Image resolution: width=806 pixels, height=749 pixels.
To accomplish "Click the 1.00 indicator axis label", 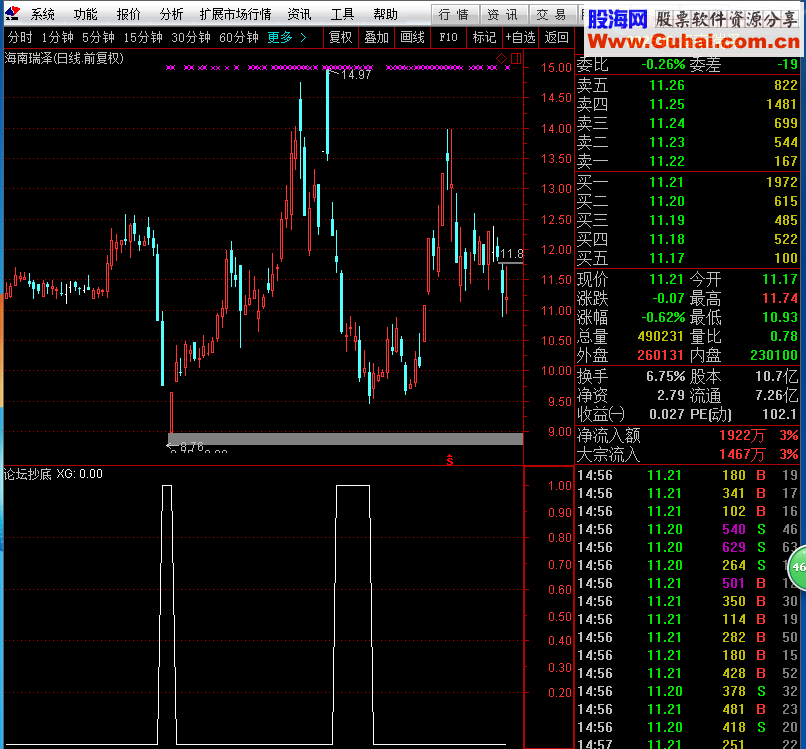I will click(559, 486).
